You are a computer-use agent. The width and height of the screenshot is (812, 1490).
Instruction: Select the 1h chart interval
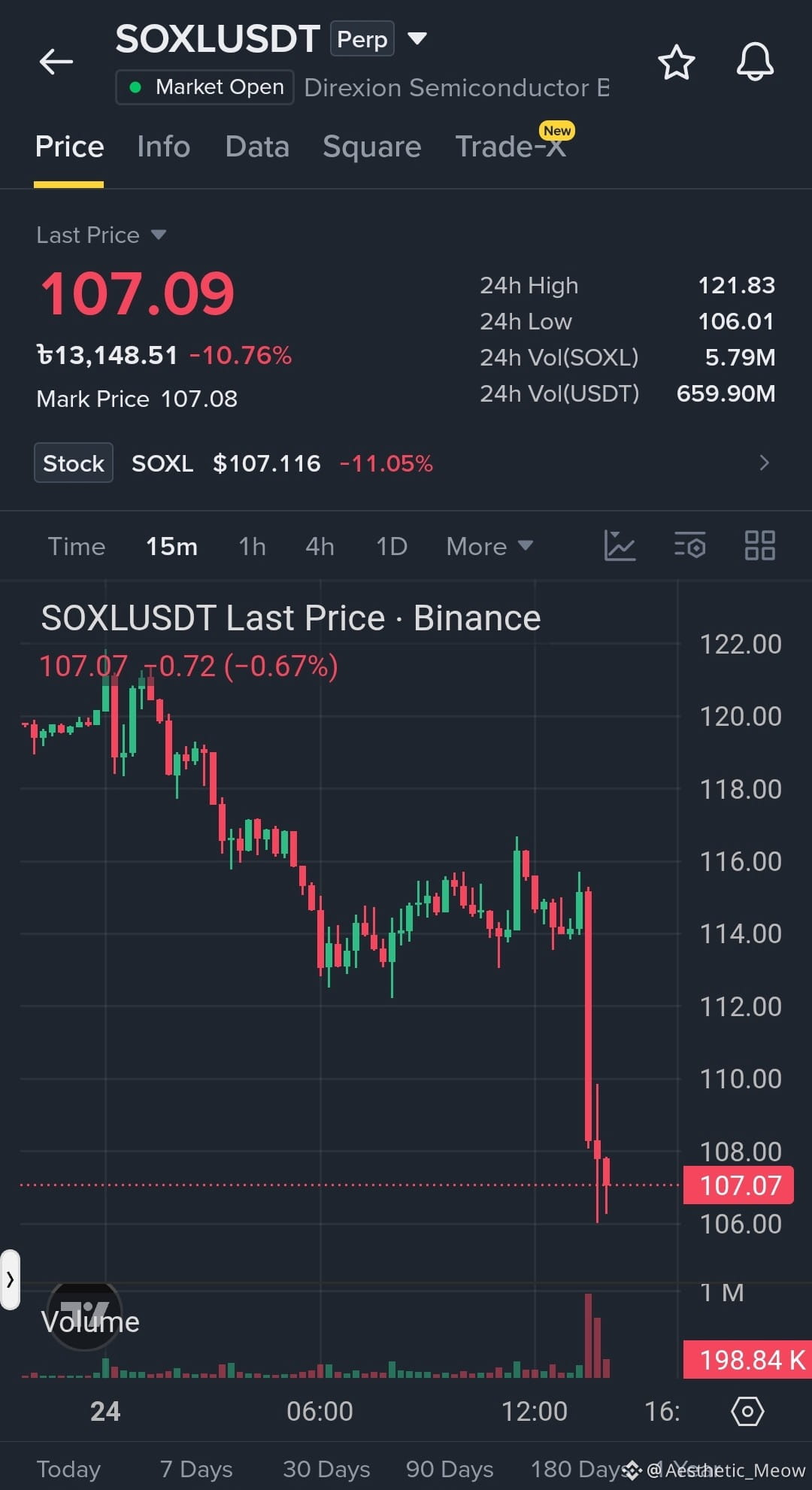tap(252, 546)
